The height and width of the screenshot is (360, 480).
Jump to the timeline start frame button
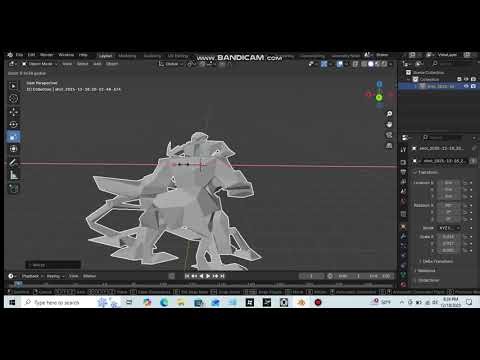pos(187,276)
